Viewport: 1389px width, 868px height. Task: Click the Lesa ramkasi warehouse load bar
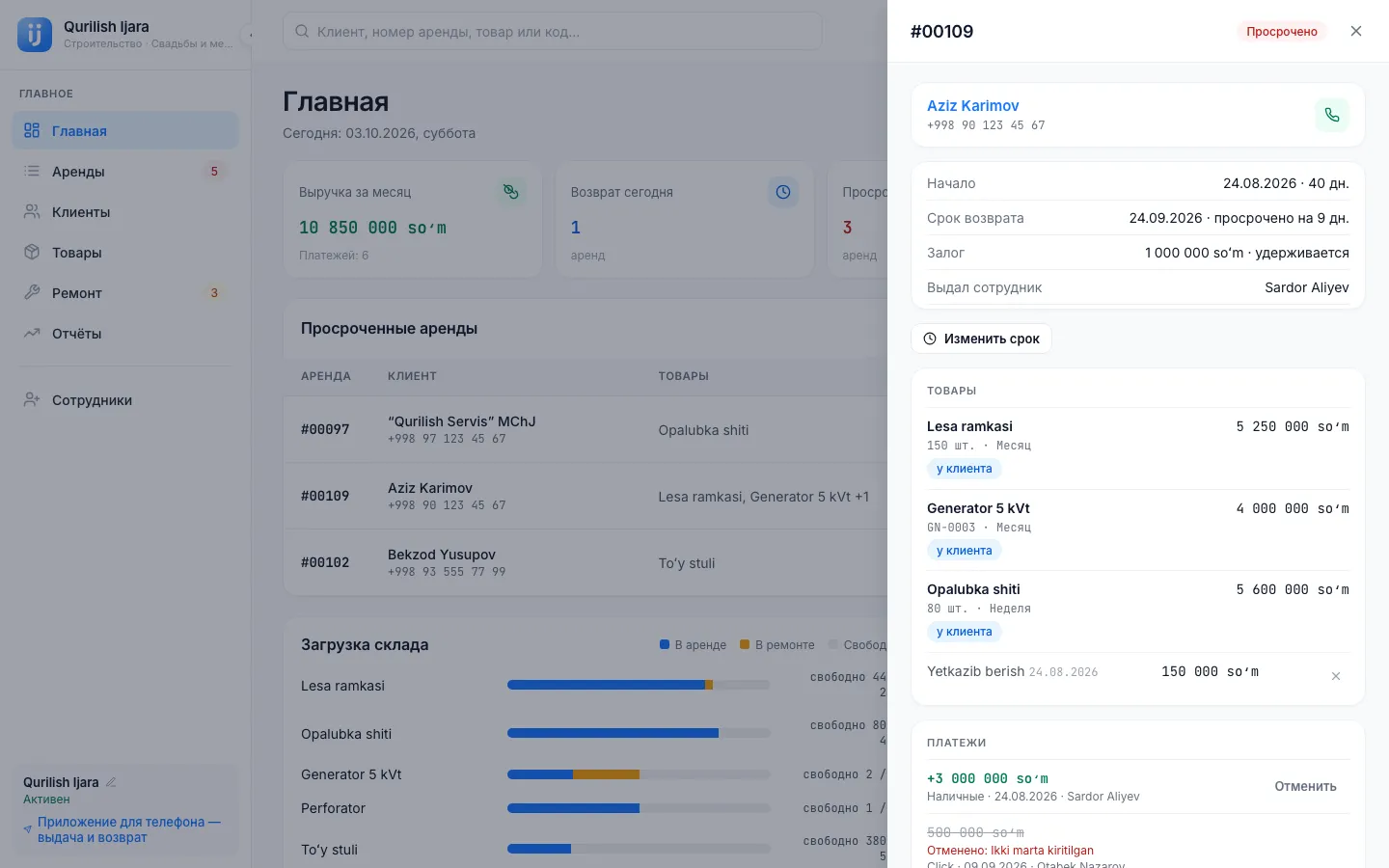coord(639,685)
